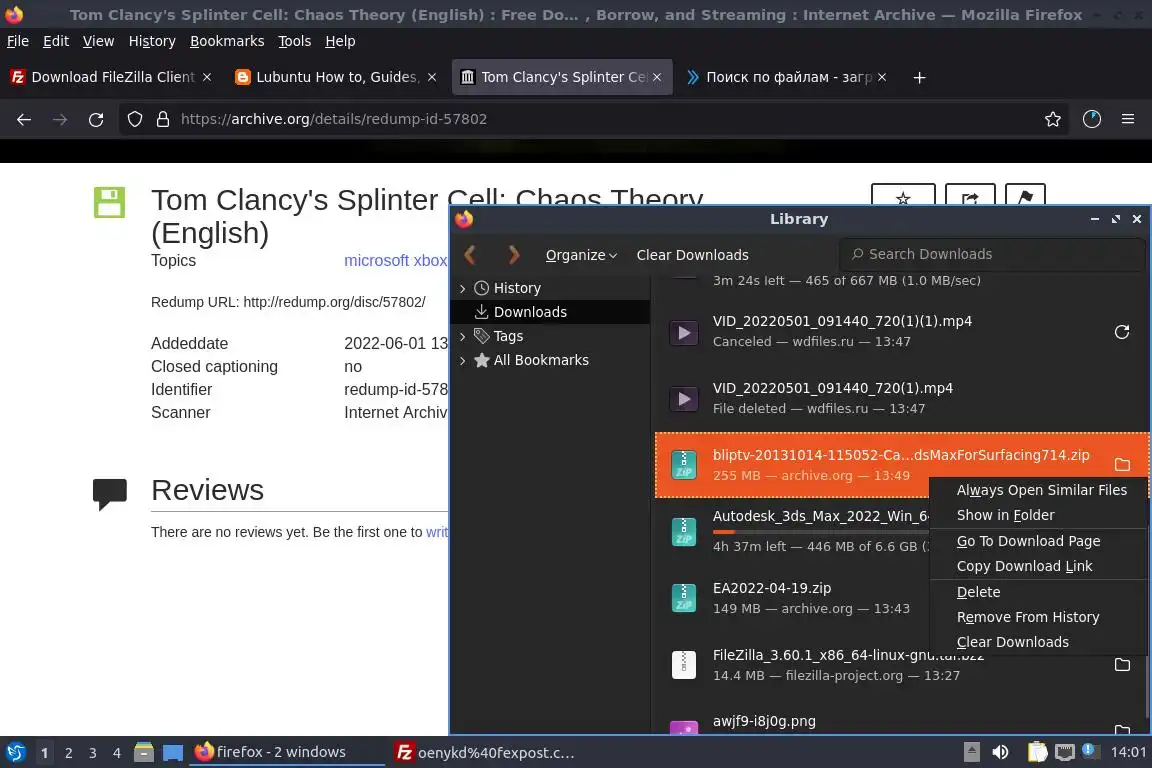Open the Tools menu

pyautogui.click(x=295, y=41)
